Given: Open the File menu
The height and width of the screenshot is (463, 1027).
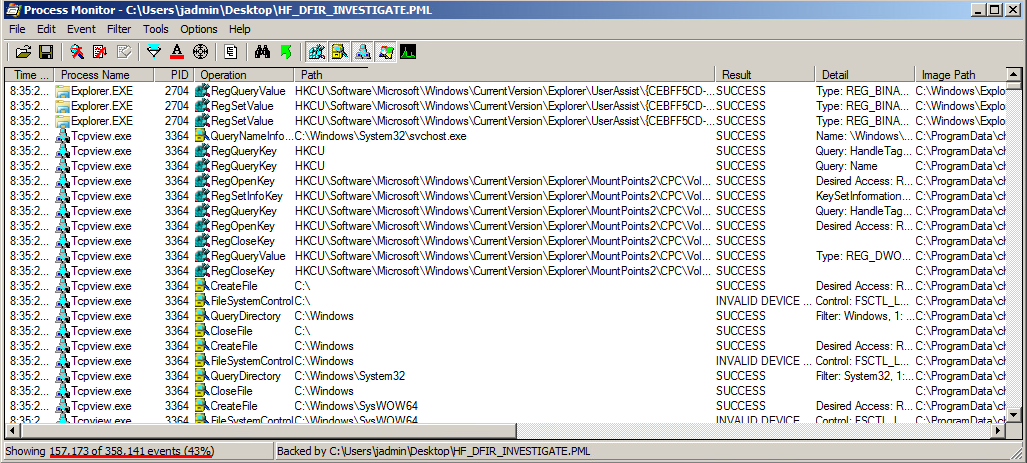Looking at the screenshot, I should click(18, 29).
